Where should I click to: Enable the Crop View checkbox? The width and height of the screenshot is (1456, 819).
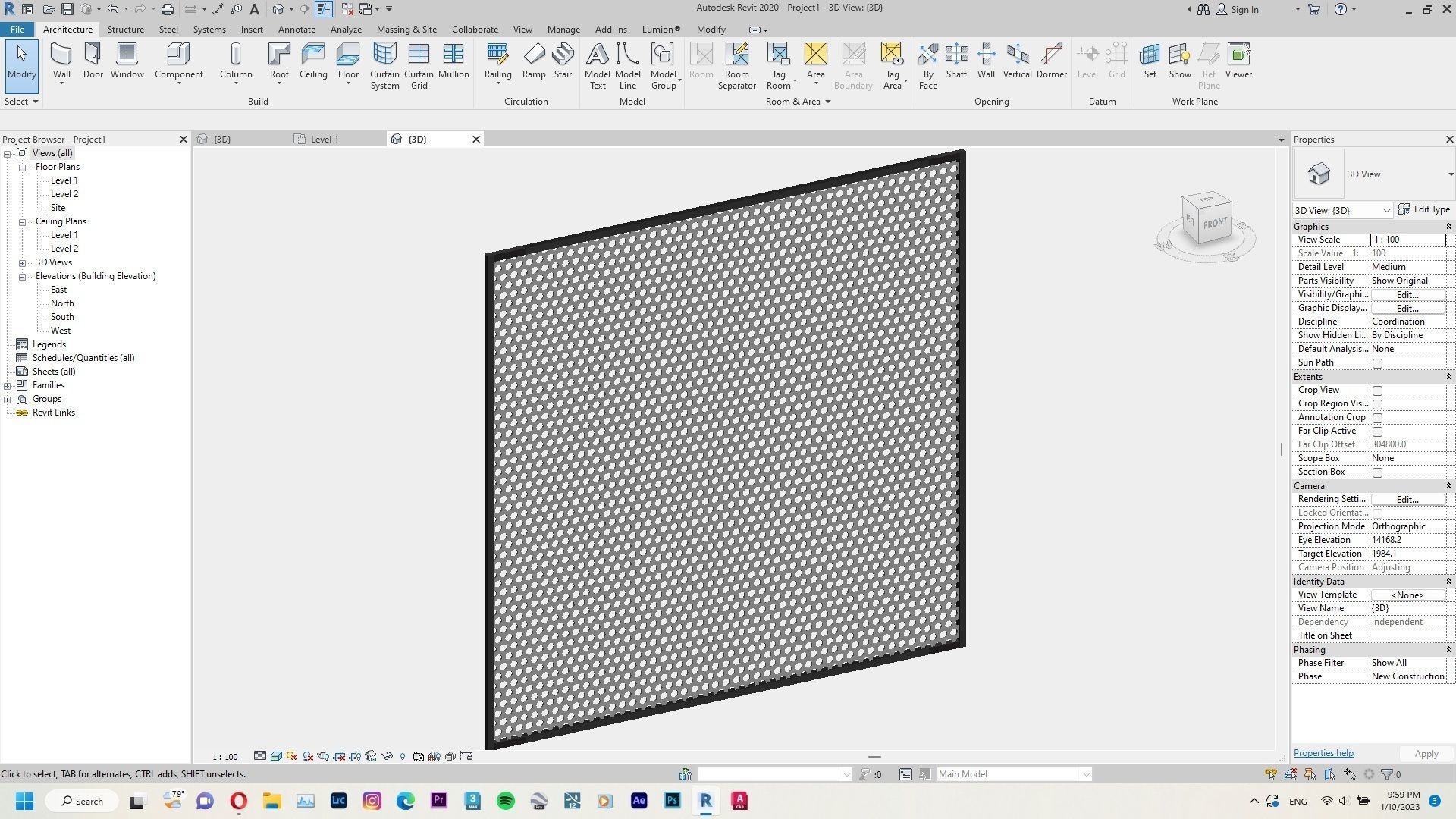[1377, 390]
